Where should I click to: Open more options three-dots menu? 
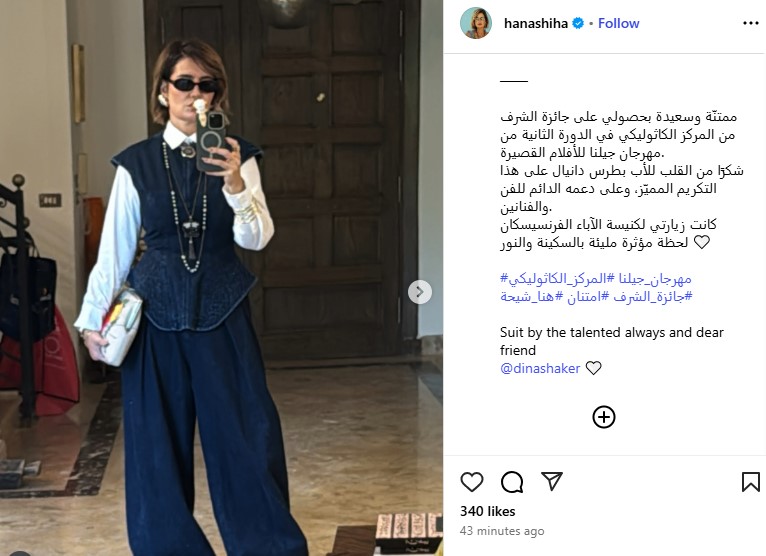[750, 23]
